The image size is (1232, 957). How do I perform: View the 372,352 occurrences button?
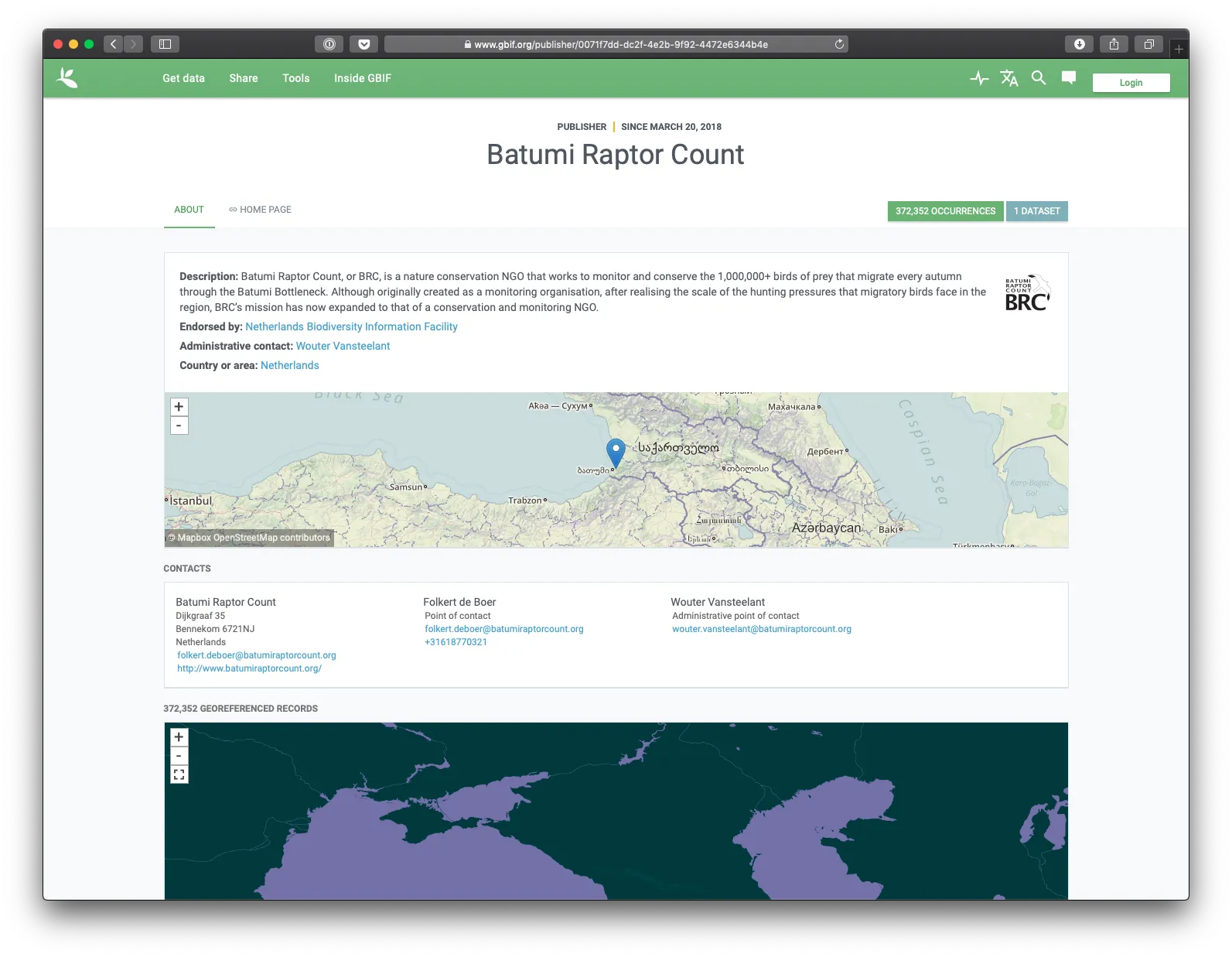click(x=945, y=211)
